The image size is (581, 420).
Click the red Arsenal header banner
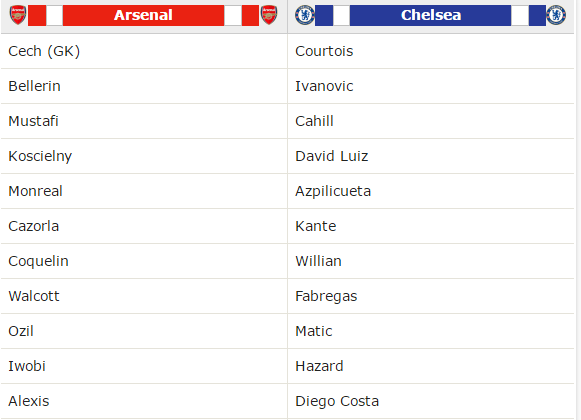click(x=143, y=15)
